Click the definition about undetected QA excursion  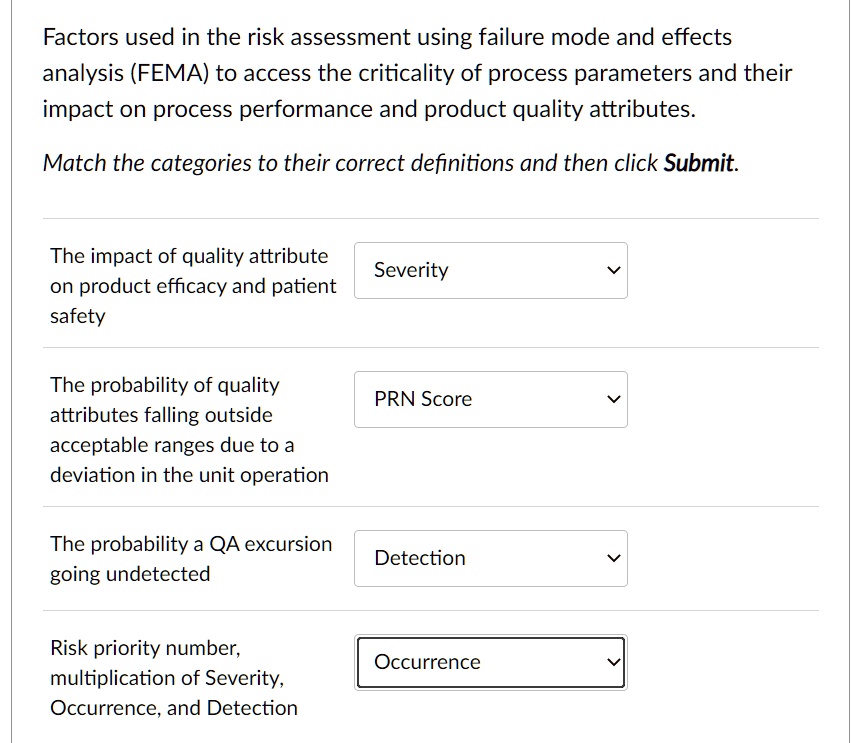tap(190, 559)
